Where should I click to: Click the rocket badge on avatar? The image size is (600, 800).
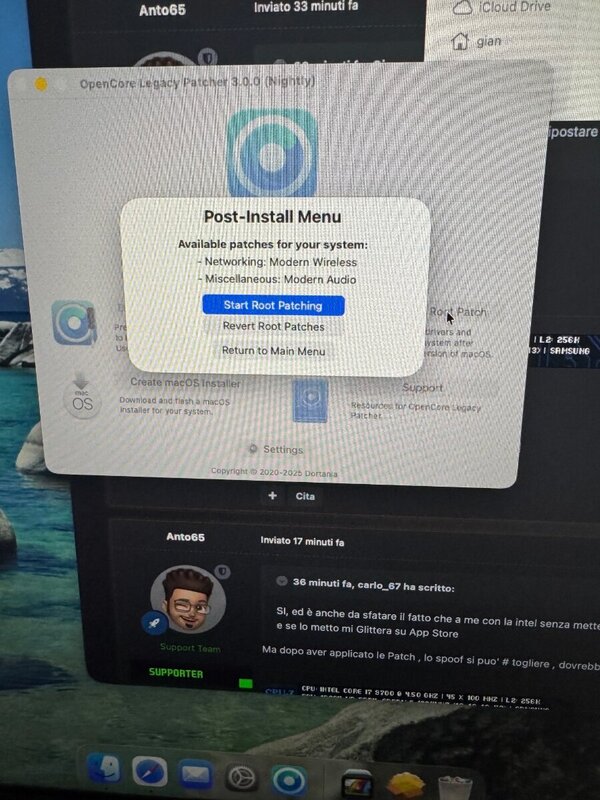154,623
